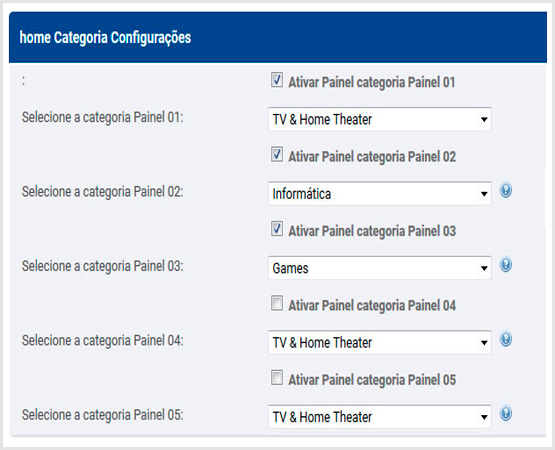Click the Ativar Painel categoria Painel 04 label
Image resolution: width=555 pixels, height=450 pixels.
[x=372, y=306]
